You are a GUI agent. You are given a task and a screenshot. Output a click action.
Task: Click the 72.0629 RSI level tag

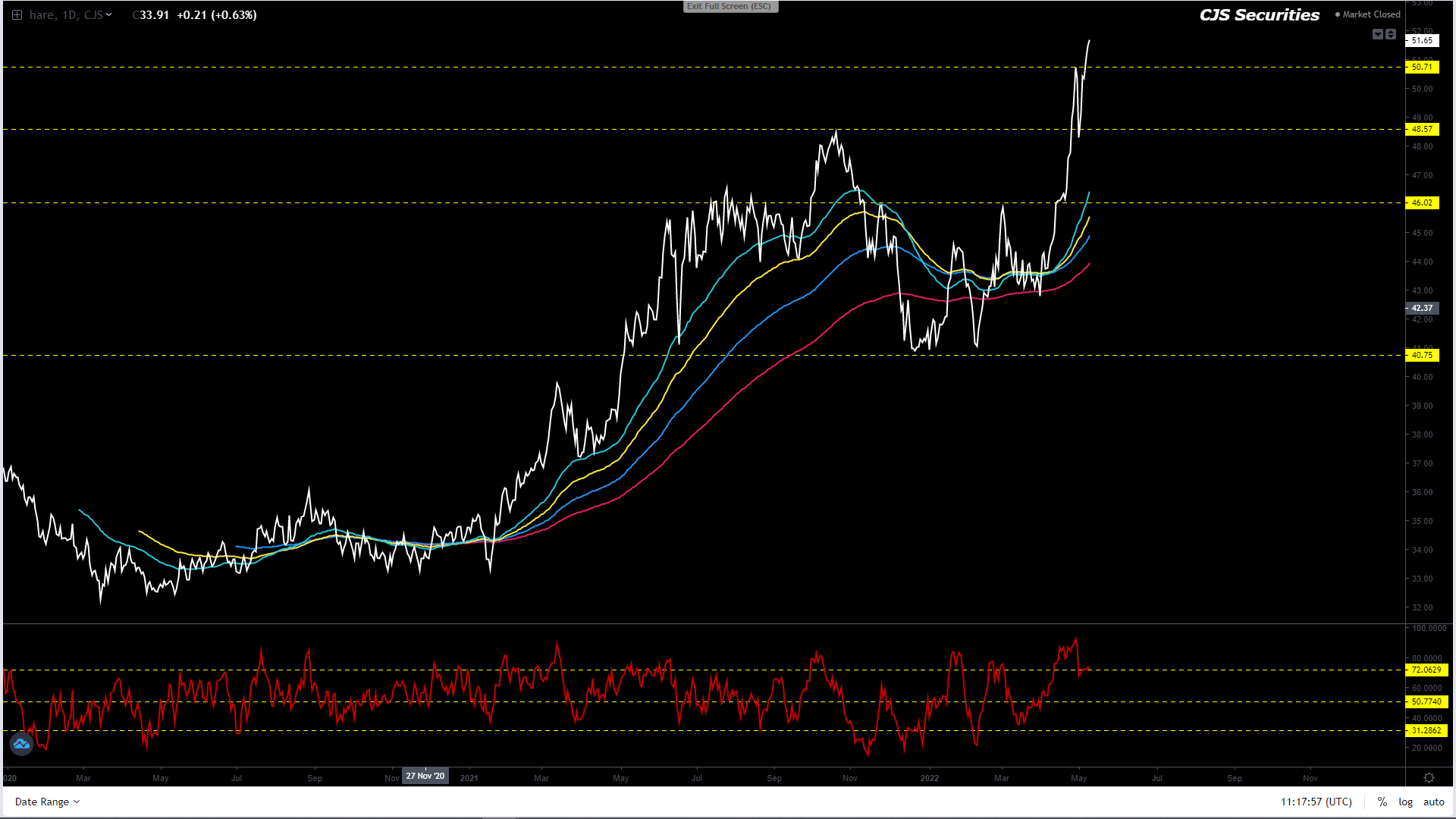pos(1426,670)
